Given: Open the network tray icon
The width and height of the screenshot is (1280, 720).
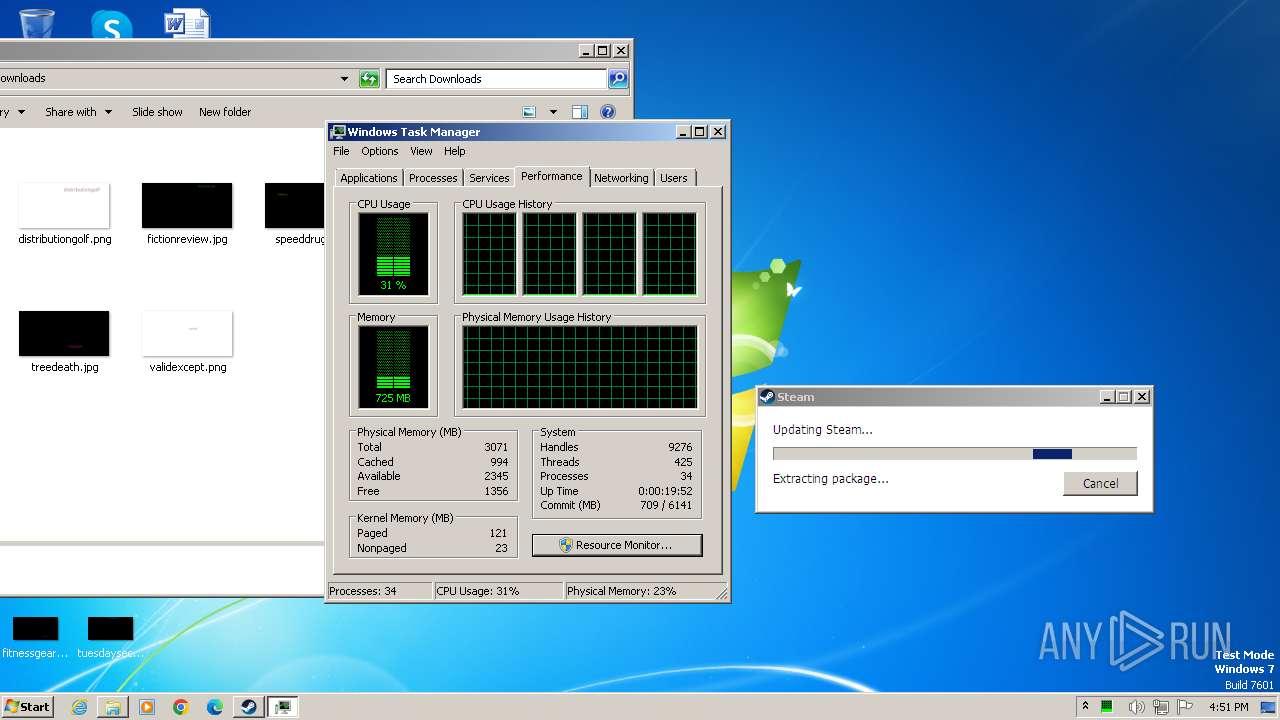Looking at the screenshot, I should pyautogui.click(x=1161, y=707).
